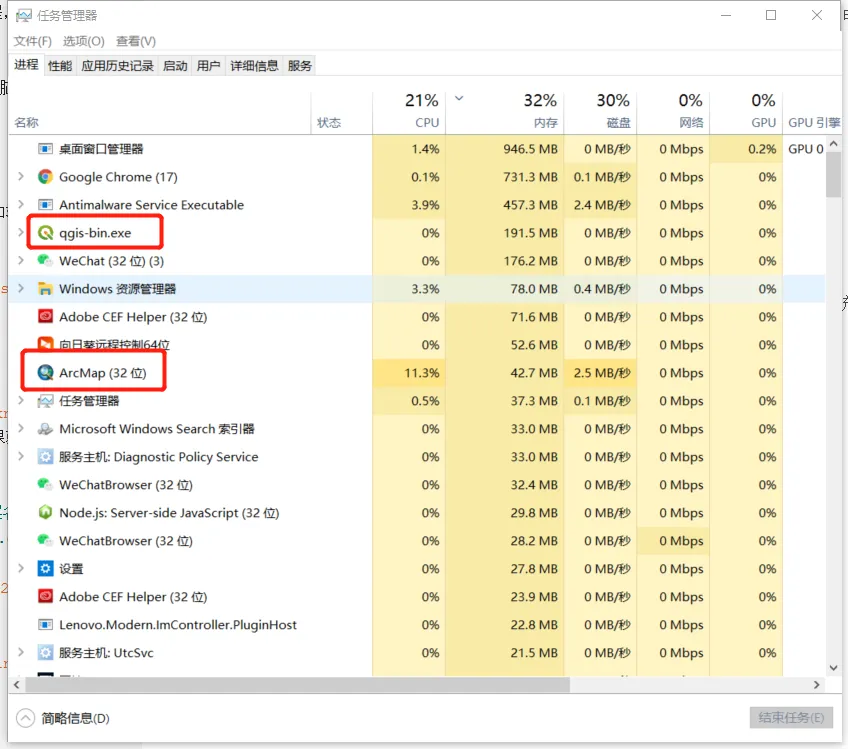This screenshot has width=848, height=749.
Task: Expand the 任务管理器 process row
Action: (21, 400)
